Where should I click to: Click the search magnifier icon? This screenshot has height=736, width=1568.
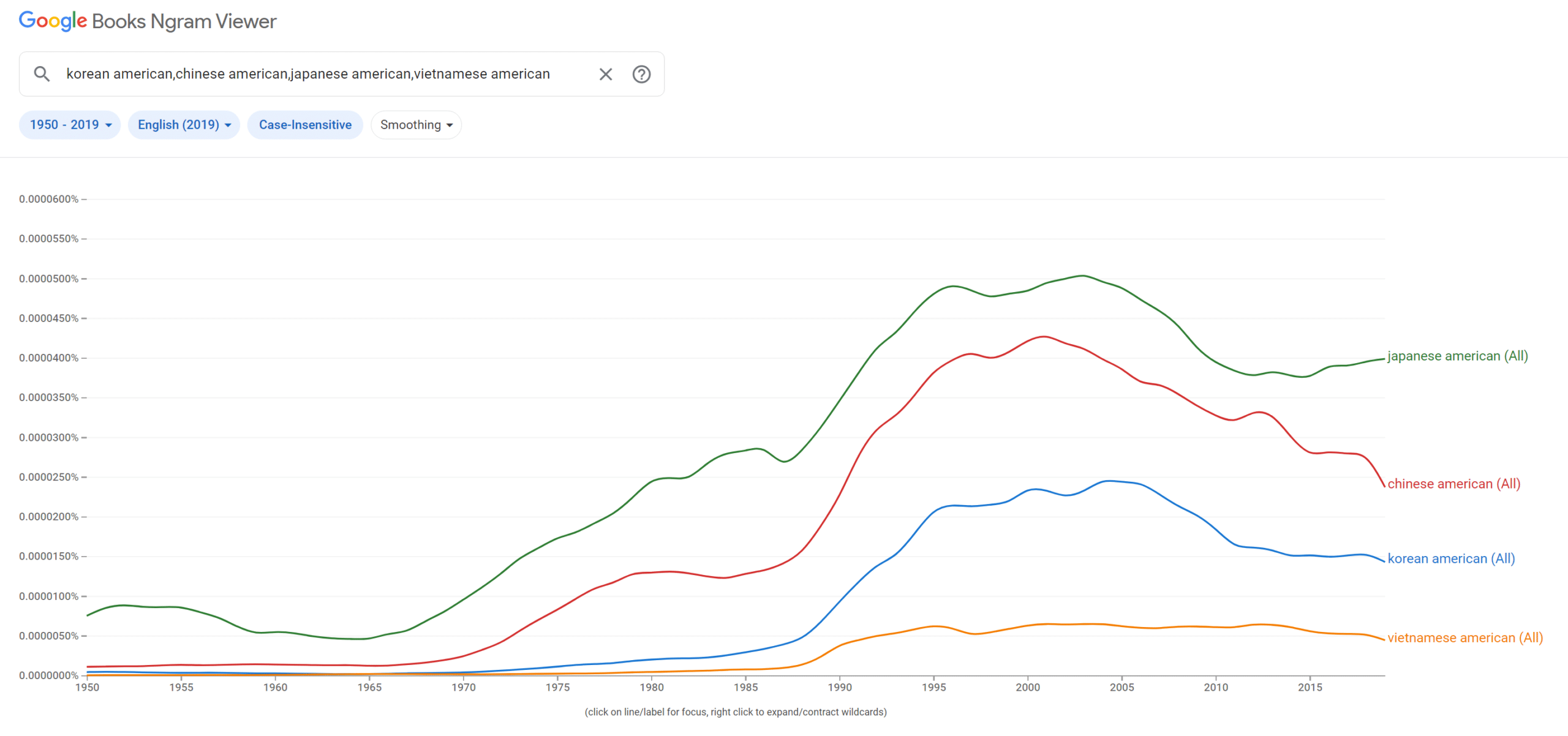tap(42, 73)
